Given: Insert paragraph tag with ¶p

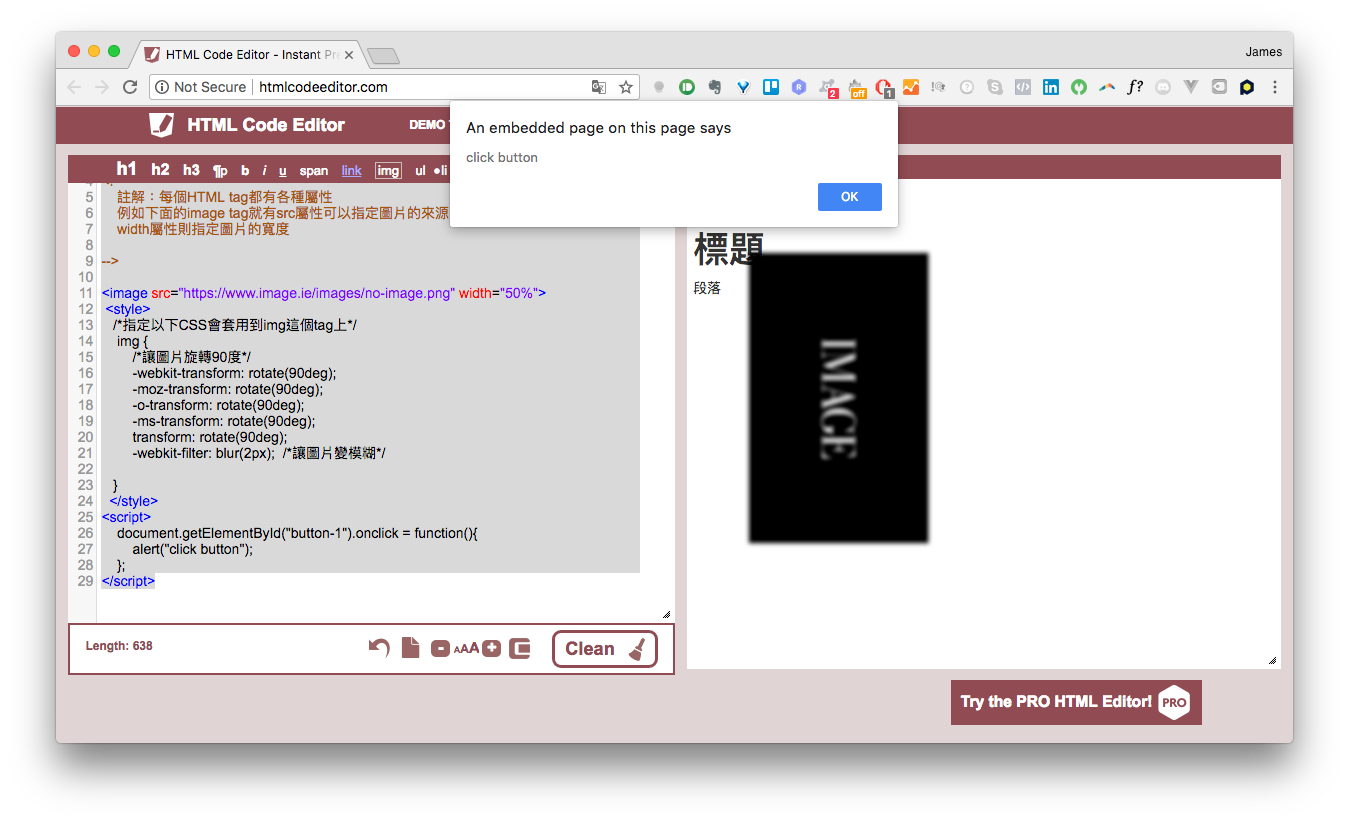Looking at the screenshot, I should click(x=220, y=171).
